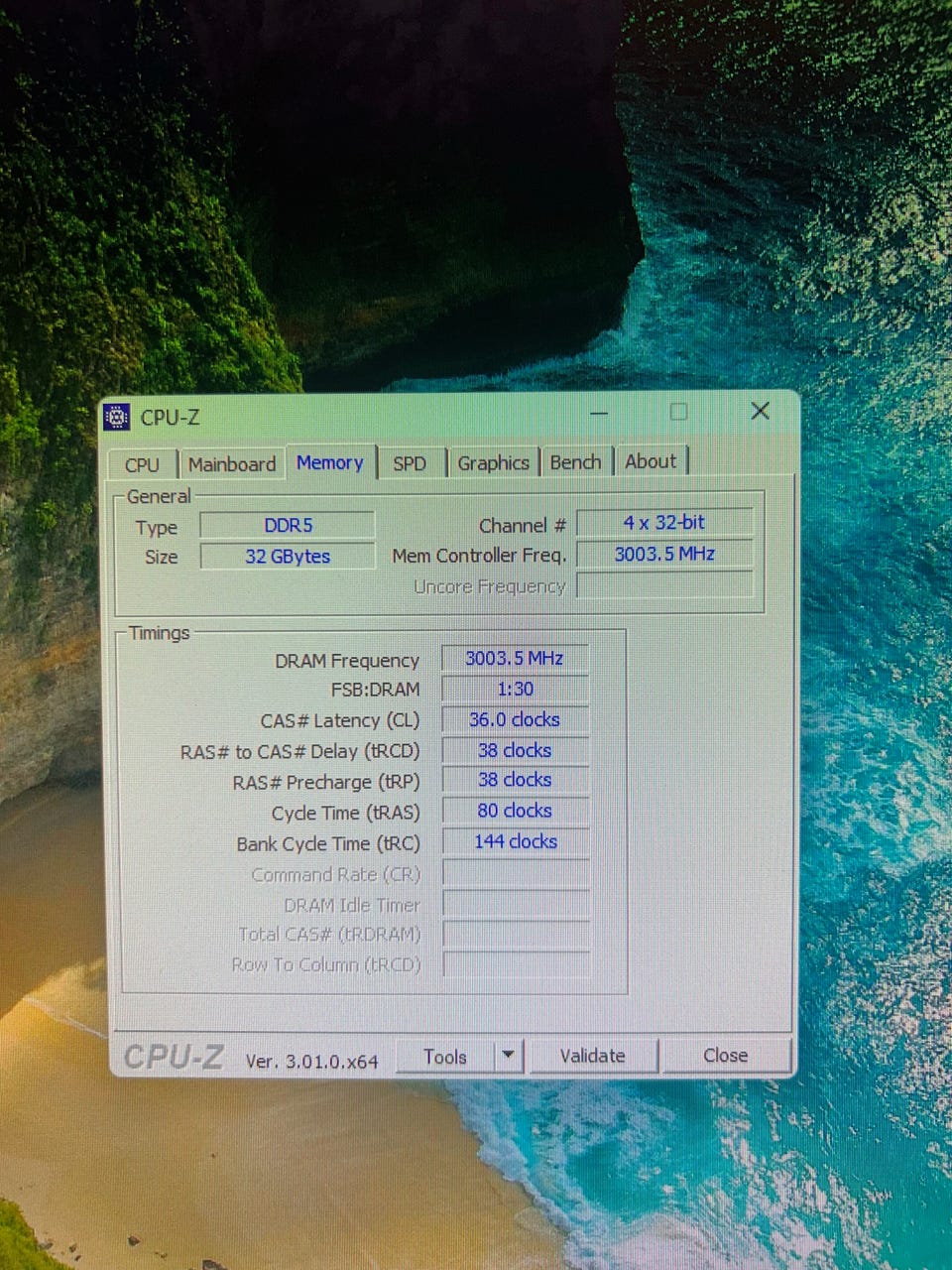Click the tRCD 38 clocks value
Viewport: 952px width, 1270px height.
(515, 751)
